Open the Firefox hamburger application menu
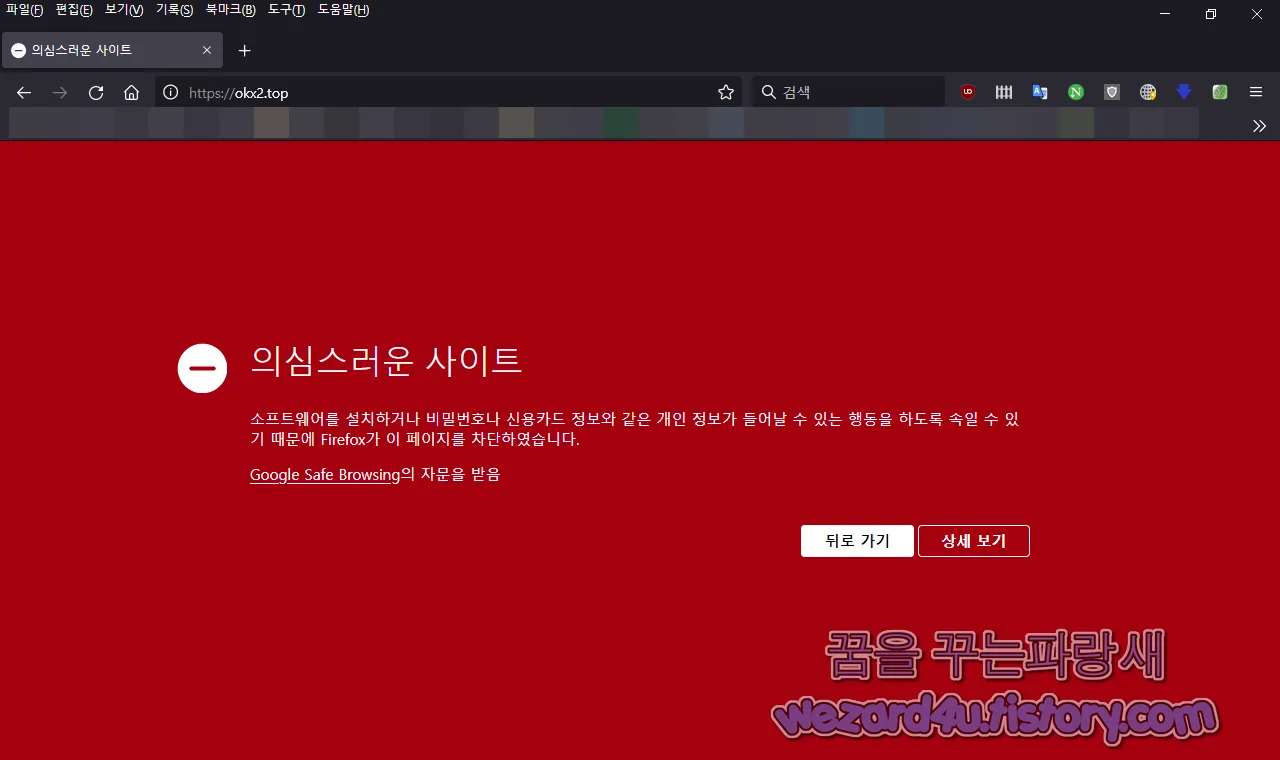1280x760 pixels. tap(1256, 92)
